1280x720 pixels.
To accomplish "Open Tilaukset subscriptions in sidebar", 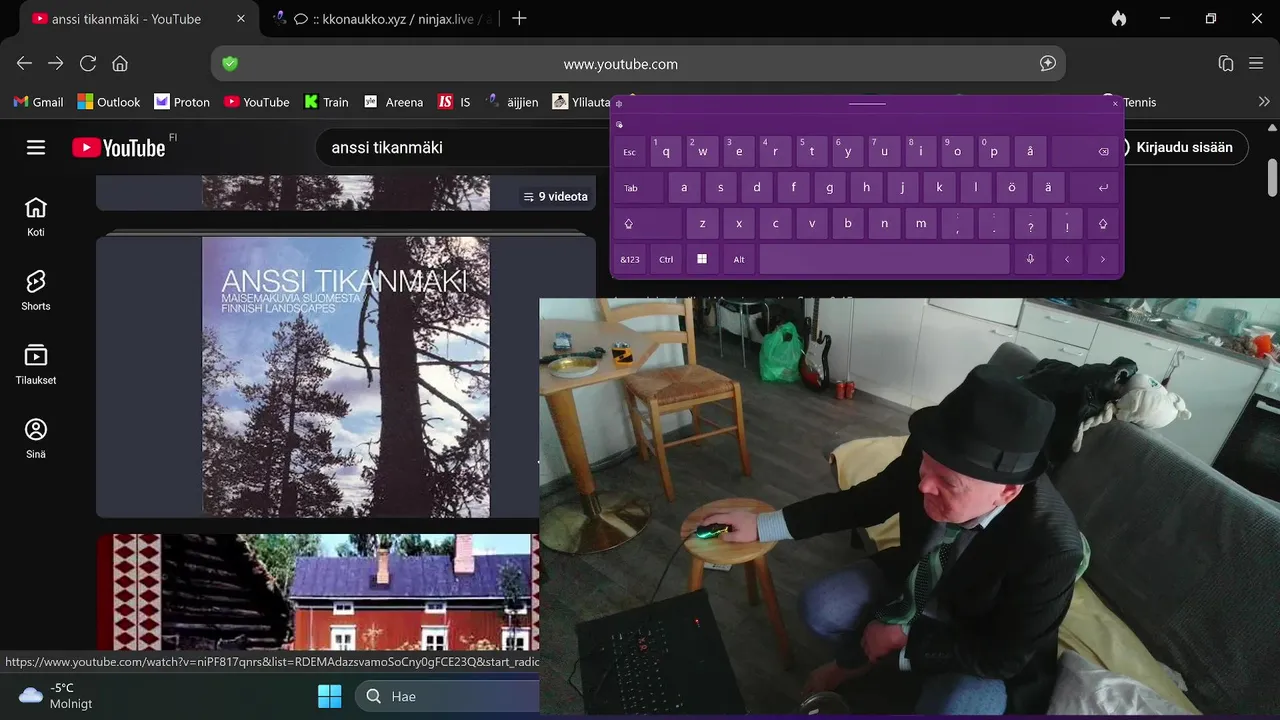I will tap(36, 364).
